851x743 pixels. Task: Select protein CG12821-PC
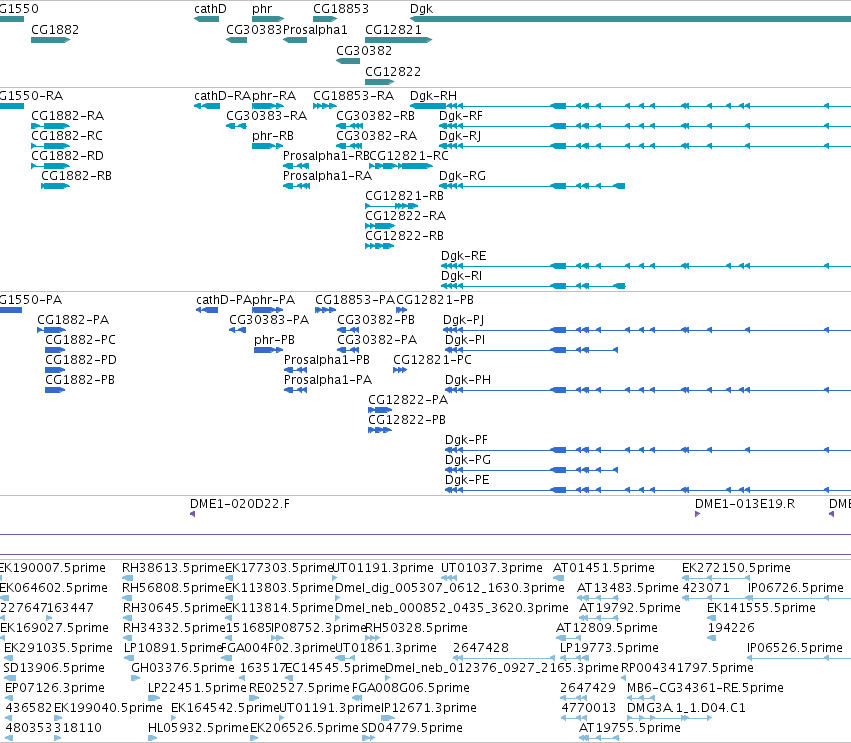[433, 360]
